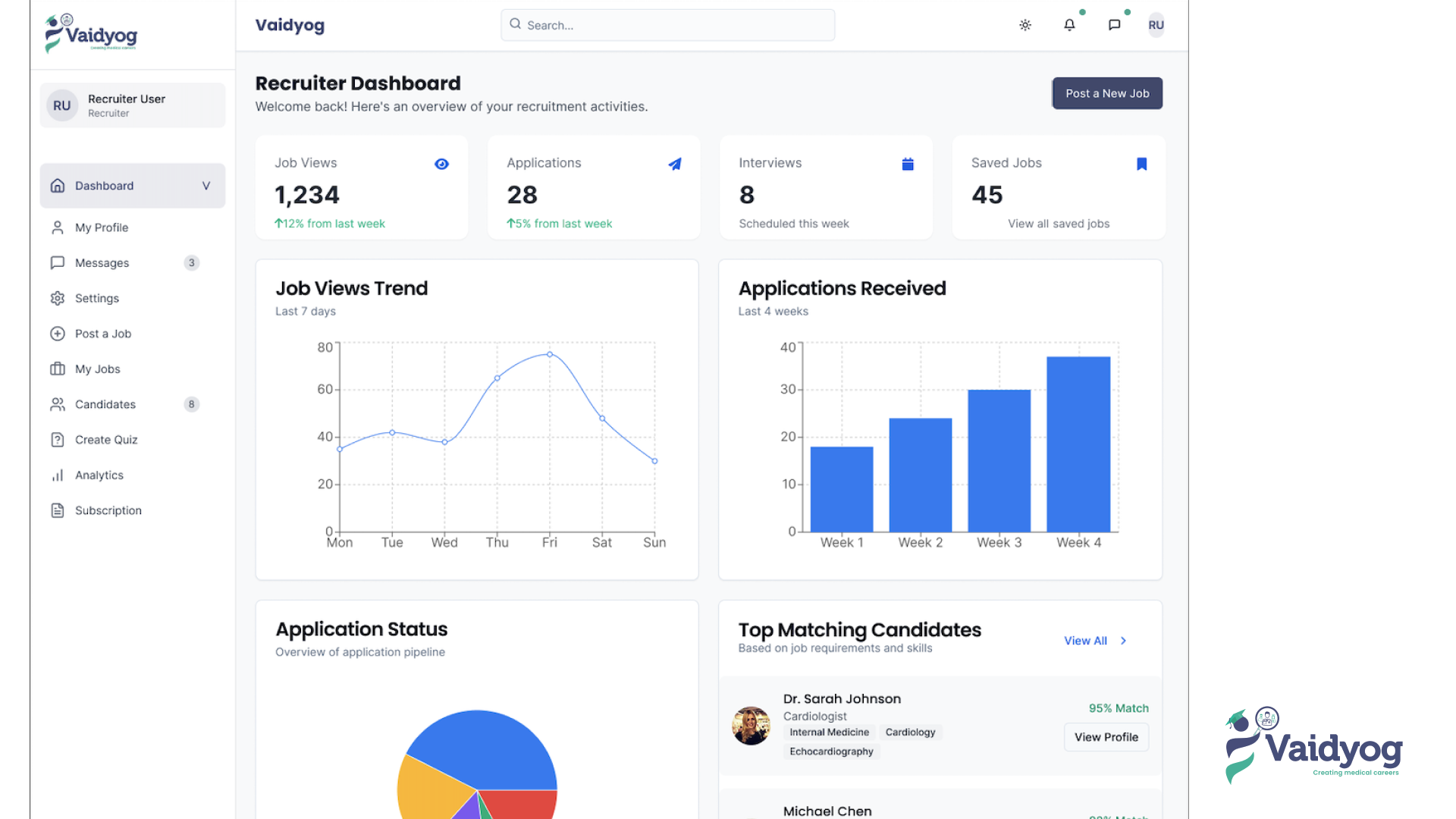Click the 1,234 Job Views value
This screenshot has height=819, width=1456.
tap(307, 195)
